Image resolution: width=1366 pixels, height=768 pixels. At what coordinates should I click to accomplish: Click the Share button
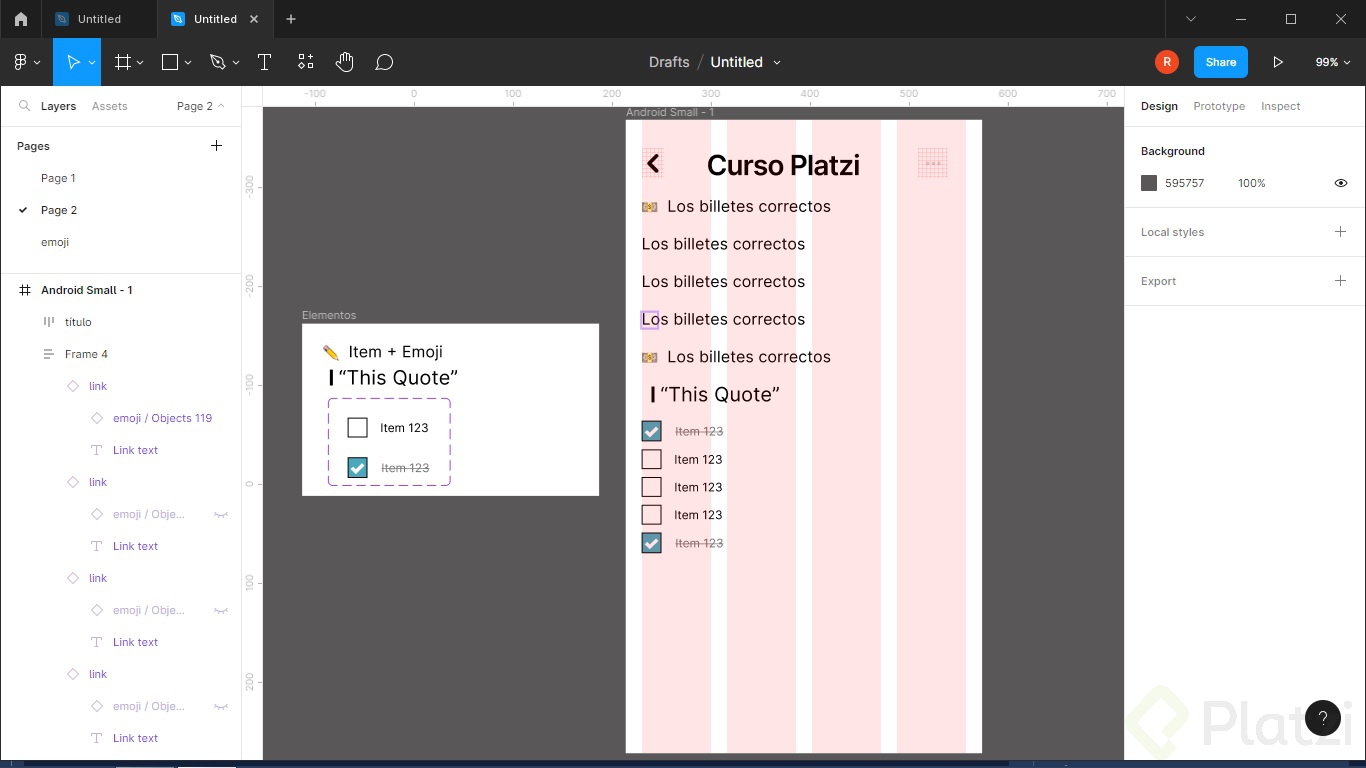click(1220, 62)
